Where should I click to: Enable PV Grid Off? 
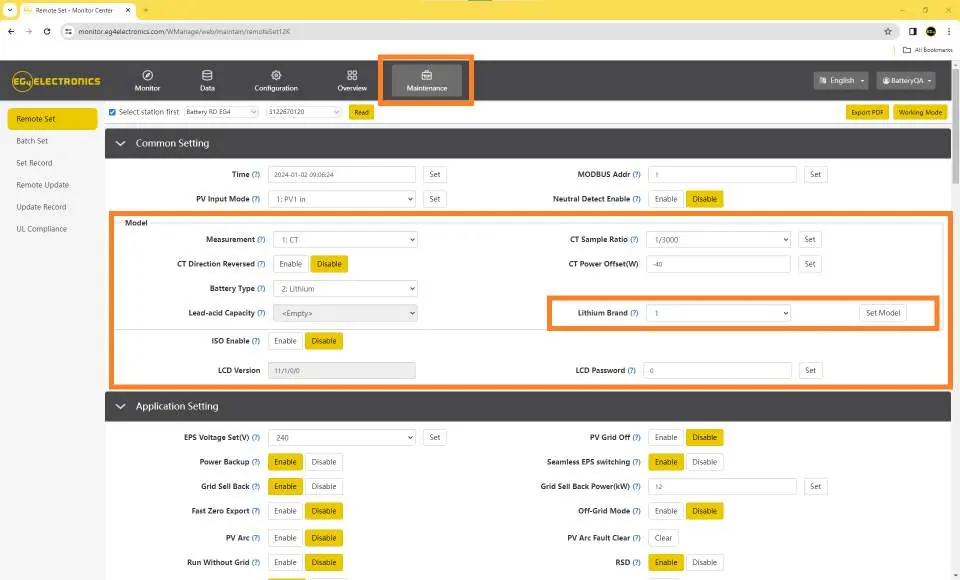666,437
